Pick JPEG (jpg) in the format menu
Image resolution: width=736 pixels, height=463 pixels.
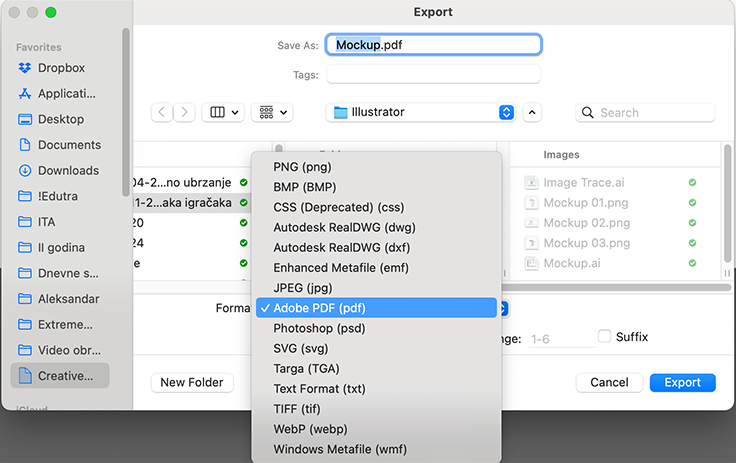click(301, 288)
